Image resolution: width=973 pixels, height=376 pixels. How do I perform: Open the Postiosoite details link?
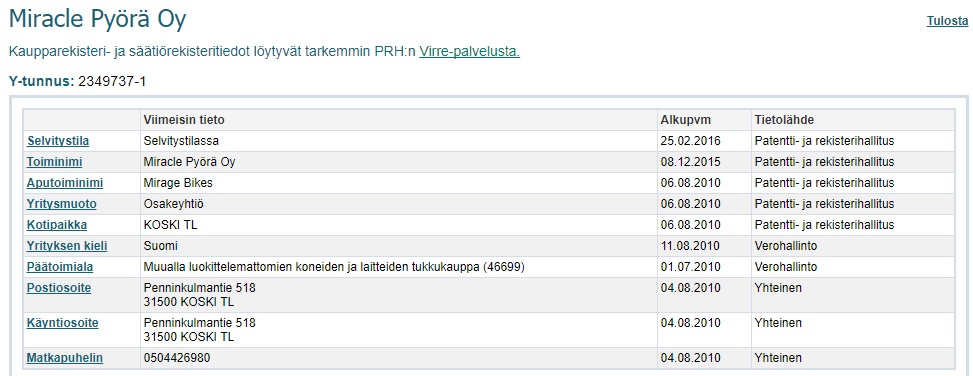[x=58, y=288]
